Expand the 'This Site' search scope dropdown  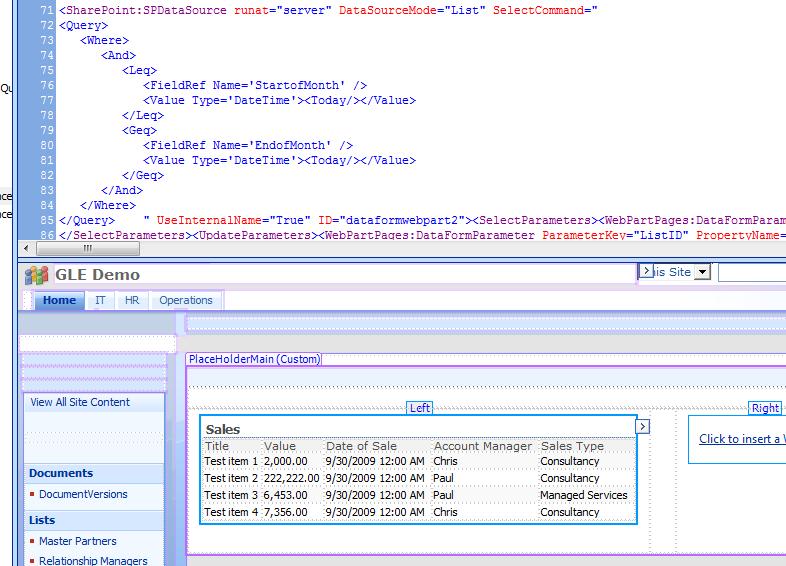point(702,272)
